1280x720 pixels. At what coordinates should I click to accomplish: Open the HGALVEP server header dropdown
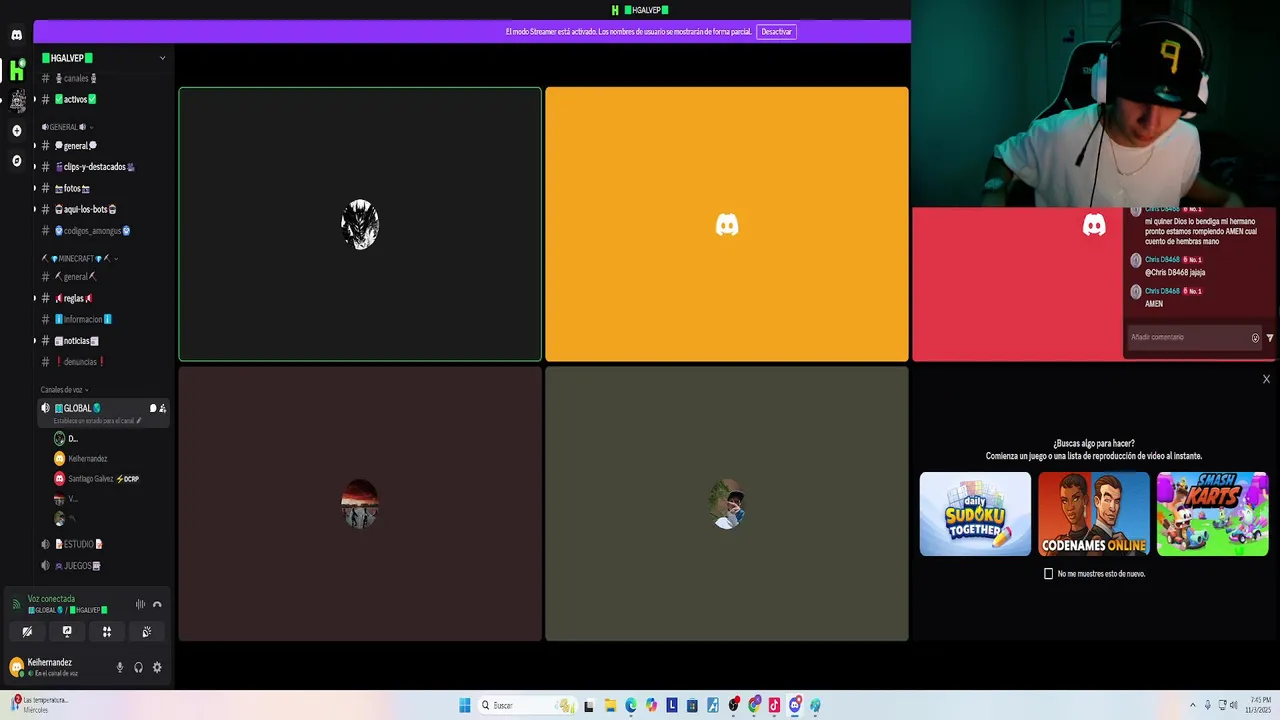(104, 58)
